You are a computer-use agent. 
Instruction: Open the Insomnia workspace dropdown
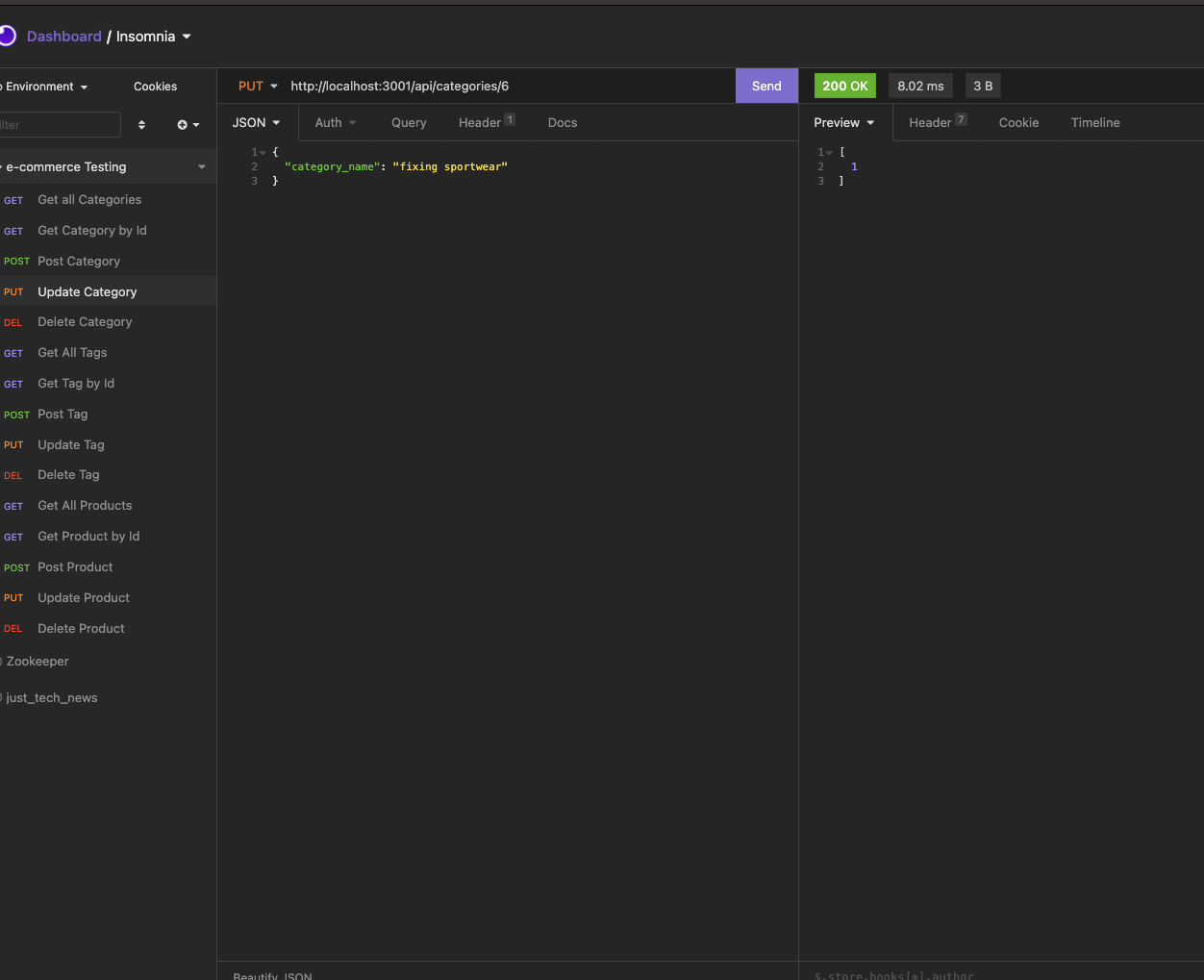[x=154, y=37]
